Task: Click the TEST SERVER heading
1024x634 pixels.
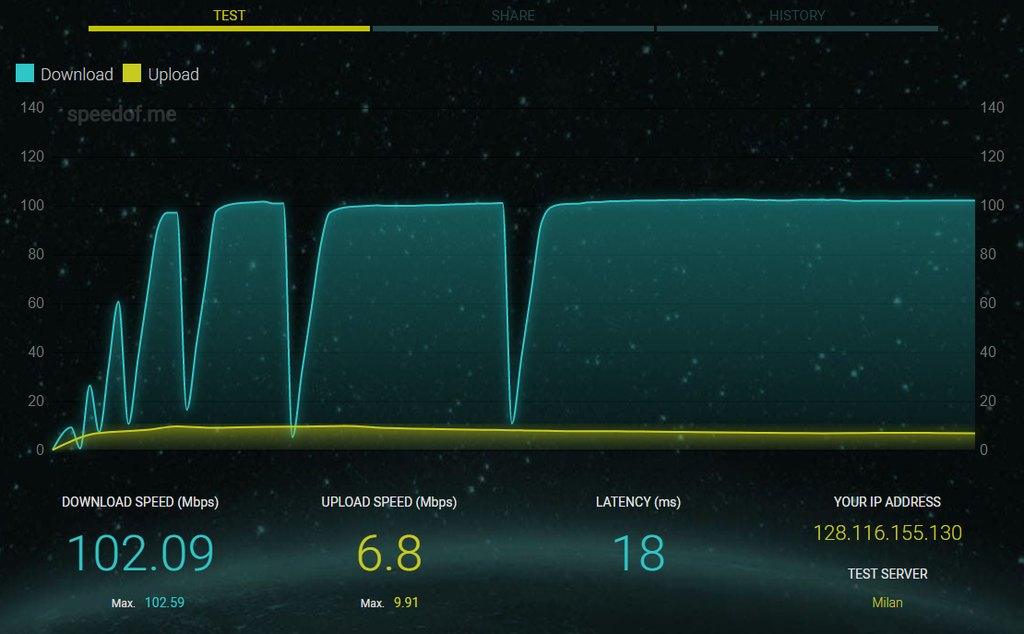Action: pos(887,574)
